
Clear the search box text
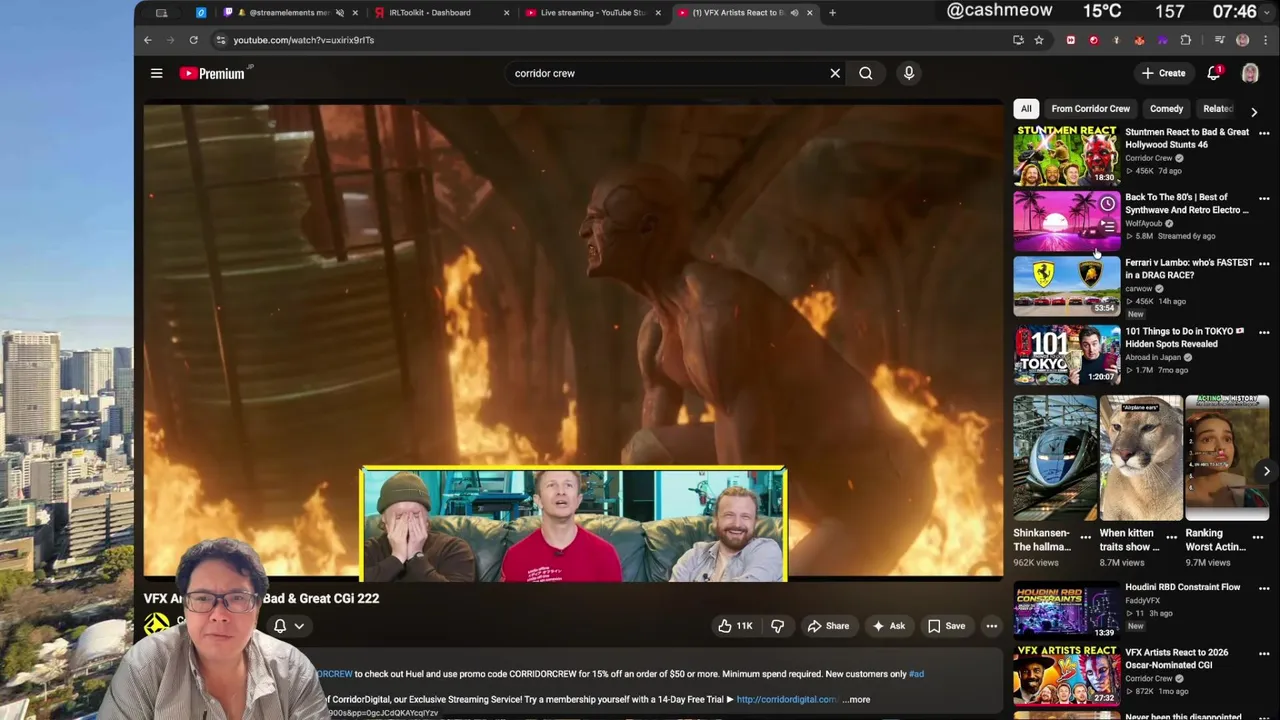835,73
